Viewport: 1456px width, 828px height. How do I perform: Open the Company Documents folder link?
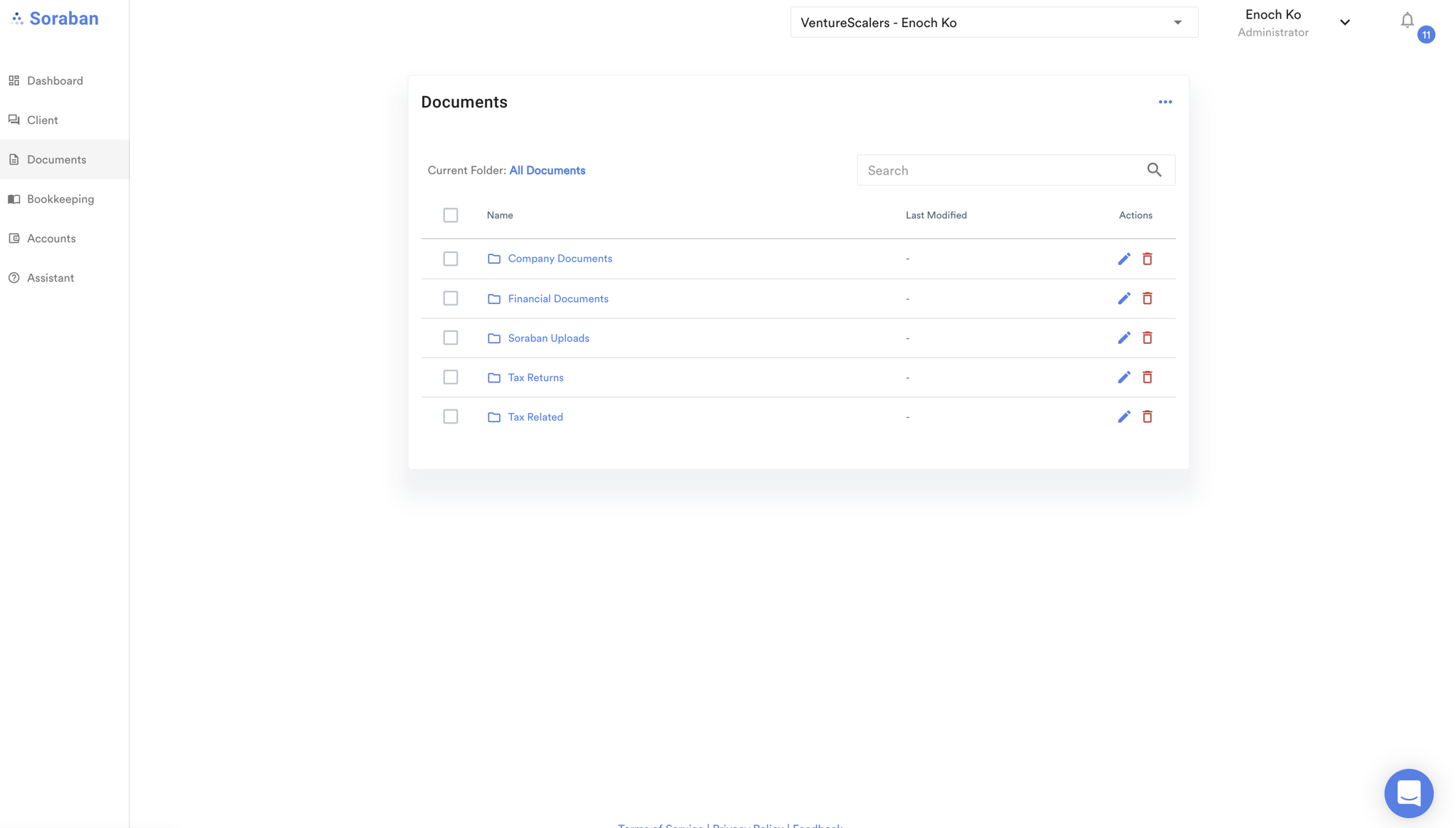tap(560, 259)
